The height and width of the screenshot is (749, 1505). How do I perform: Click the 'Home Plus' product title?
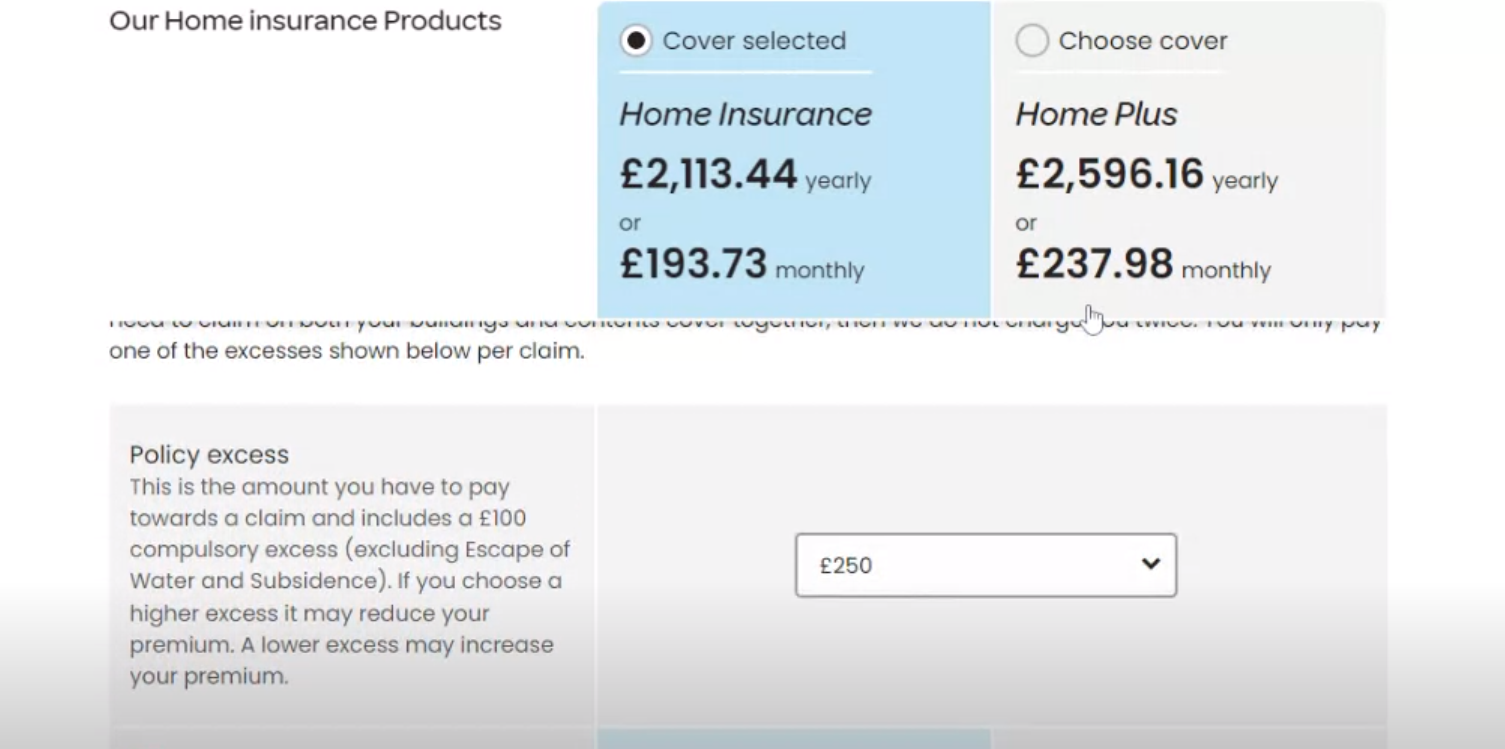(x=1097, y=114)
